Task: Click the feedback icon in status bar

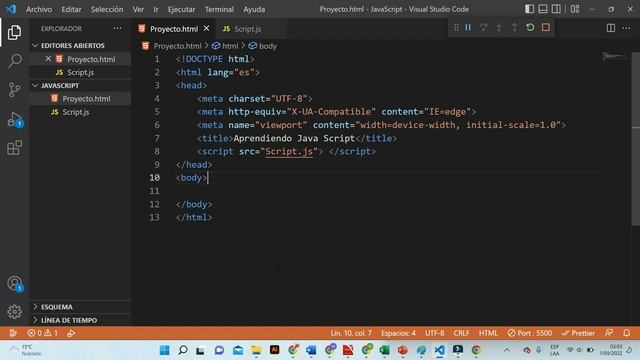Action: tap(609, 333)
